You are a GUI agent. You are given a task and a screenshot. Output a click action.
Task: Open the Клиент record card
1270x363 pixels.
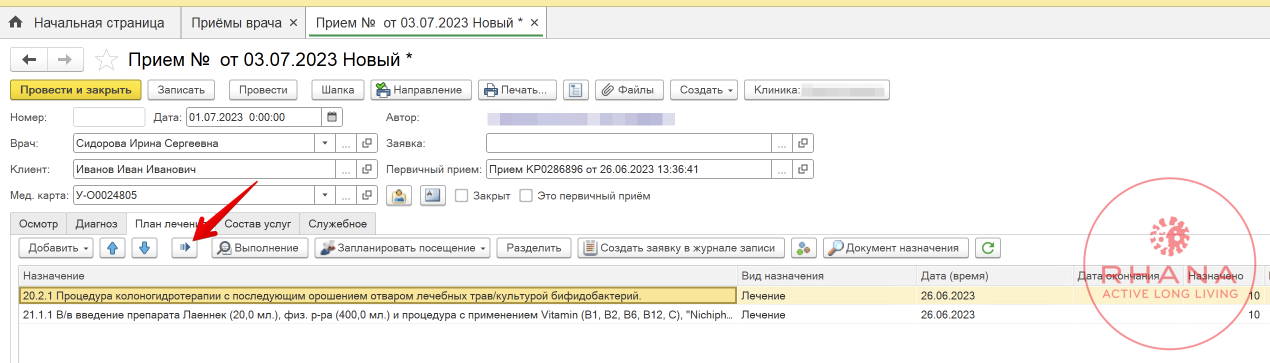click(x=366, y=169)
